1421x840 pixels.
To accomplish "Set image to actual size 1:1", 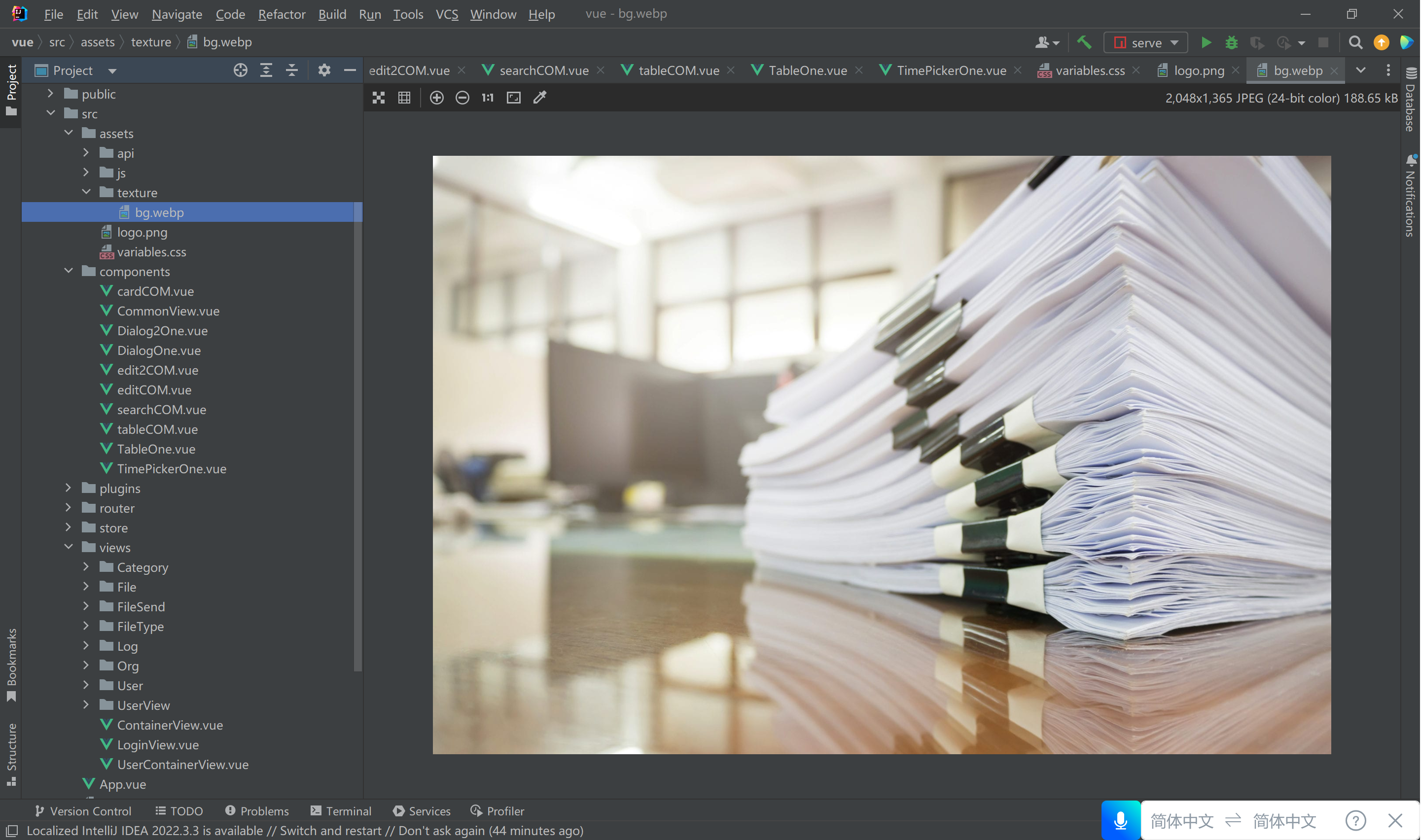I will (x=488, y=98).
